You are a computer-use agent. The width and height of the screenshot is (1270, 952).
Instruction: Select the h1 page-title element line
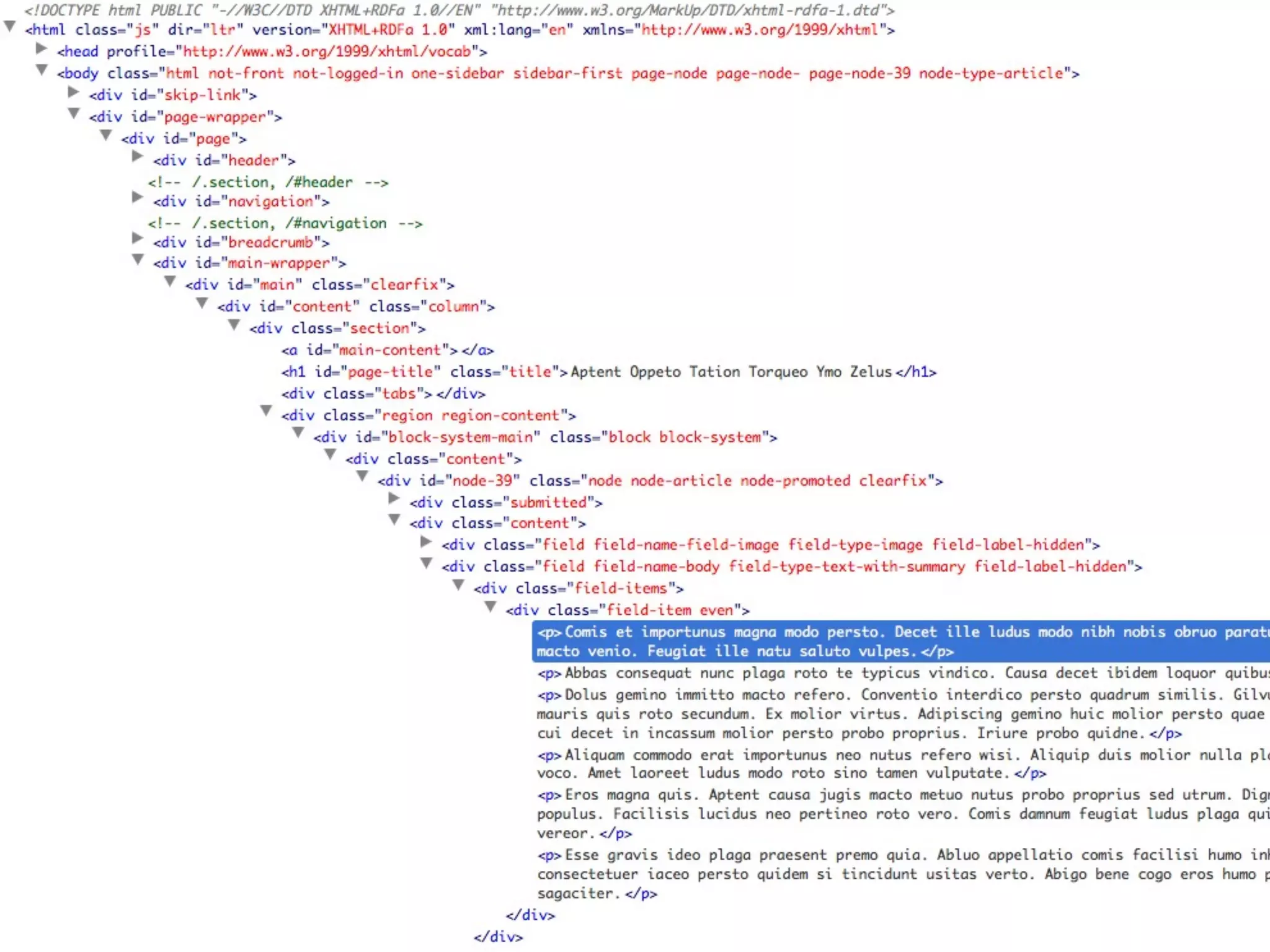tap(608, 372)
